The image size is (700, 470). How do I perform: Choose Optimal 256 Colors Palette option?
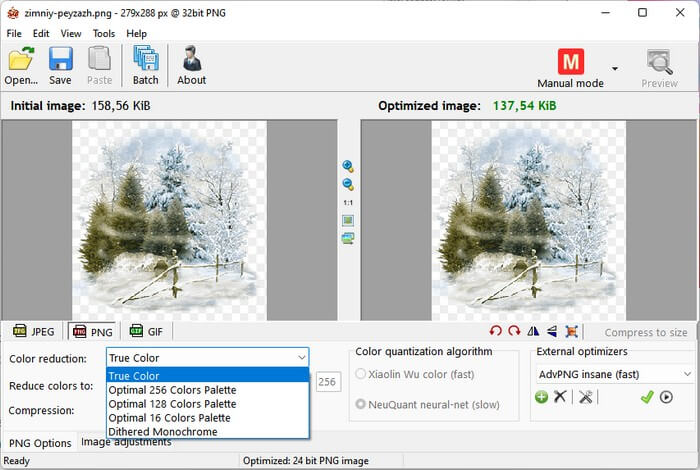tap(170, 390)
